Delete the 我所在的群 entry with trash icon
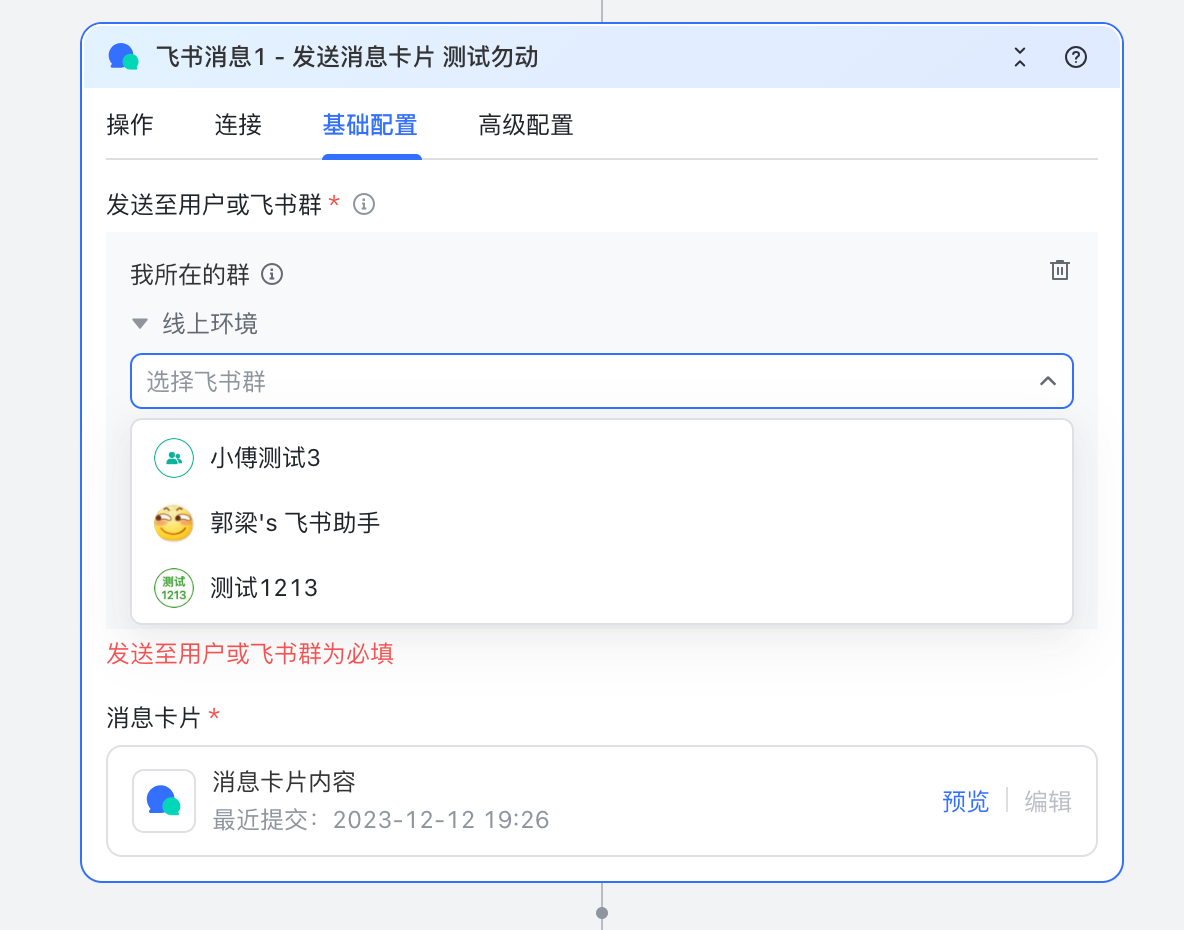This screenshot has height=930, width=1184. (1059, 269)
